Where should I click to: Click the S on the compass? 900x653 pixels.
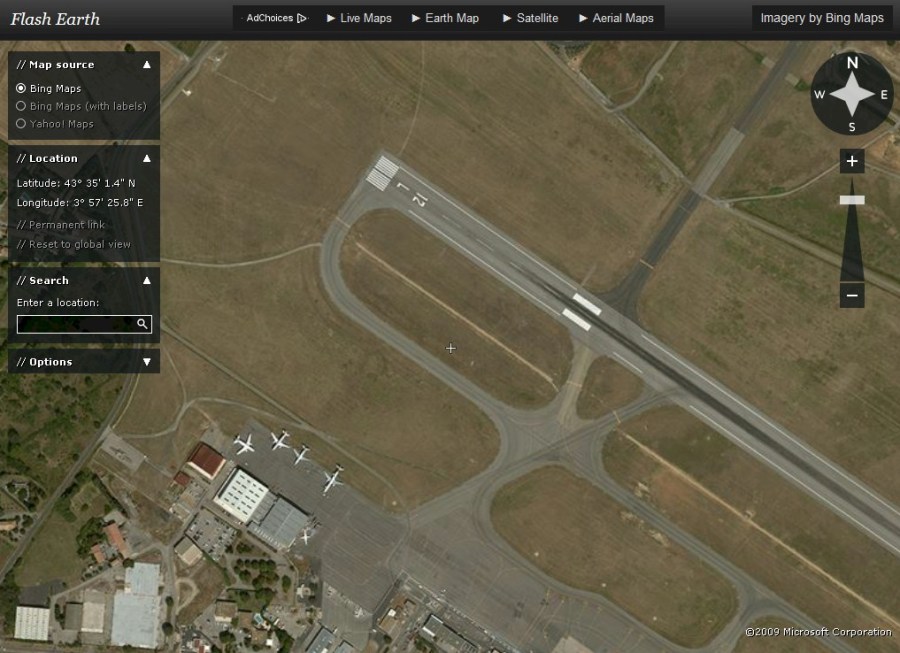852,127
